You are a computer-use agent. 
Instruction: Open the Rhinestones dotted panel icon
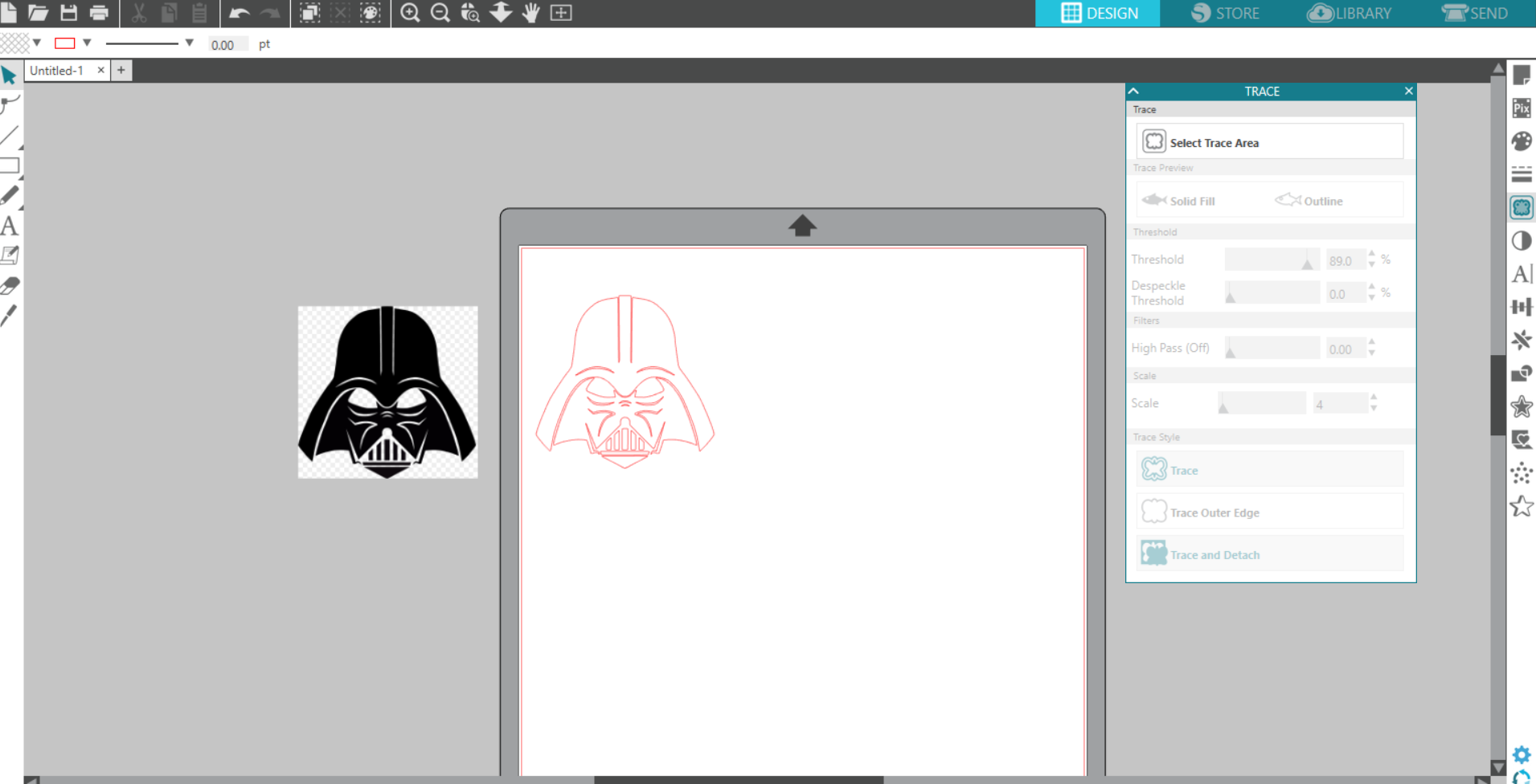[1522, 473]
